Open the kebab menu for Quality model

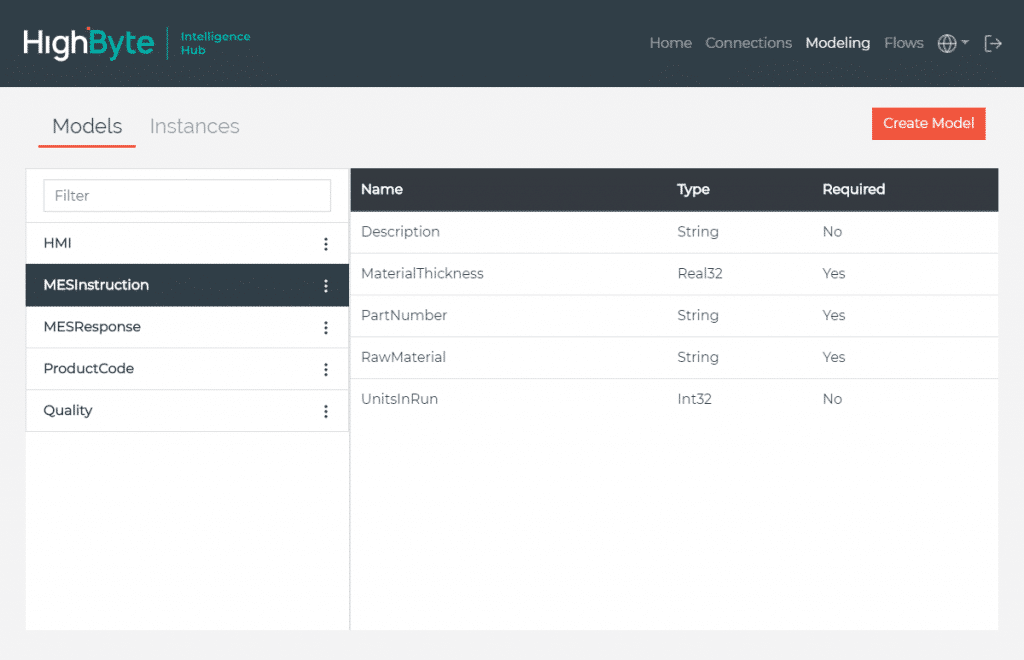tap(325, 411)
